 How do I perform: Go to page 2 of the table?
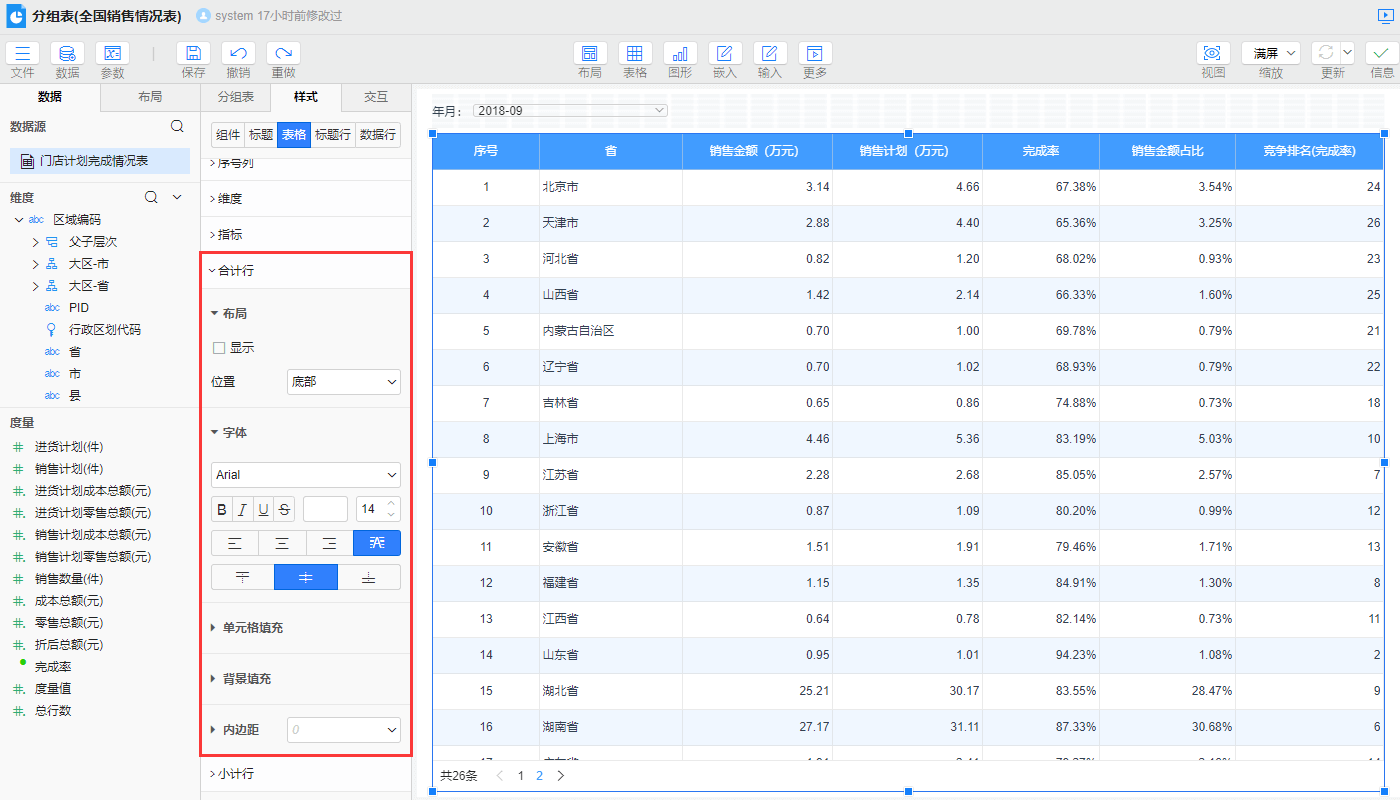click(x=539, y=775)
